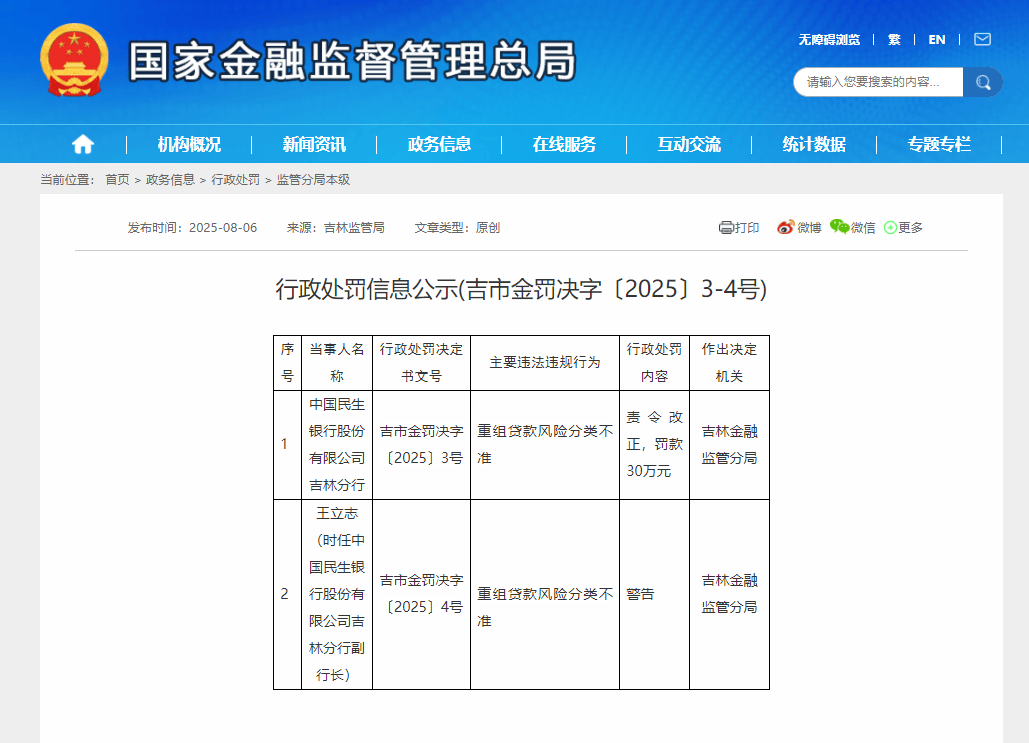Screen dimensions: 1029x743
Task: Open the 机构概况 menu
Action: tap(189, 144)
